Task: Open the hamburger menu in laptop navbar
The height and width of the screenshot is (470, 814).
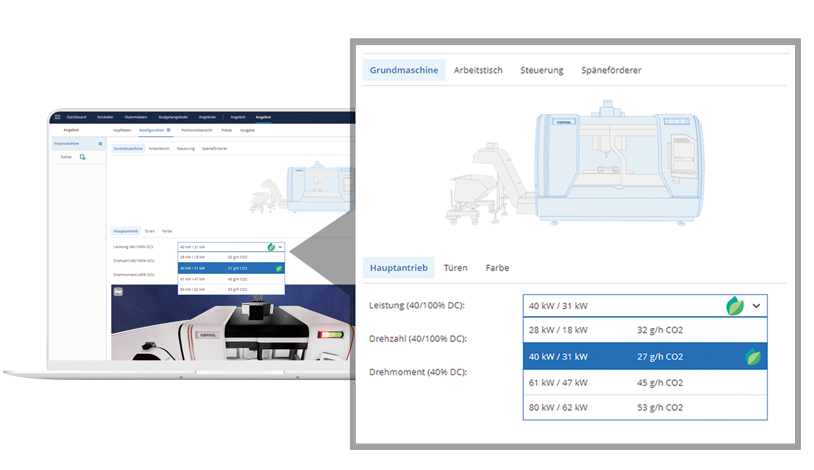Action: 57,117
